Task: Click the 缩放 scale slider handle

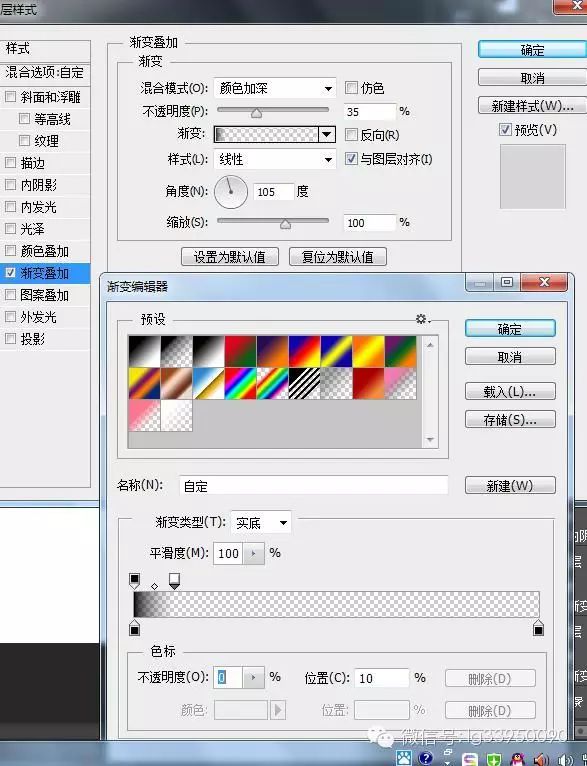Action: 286,224
